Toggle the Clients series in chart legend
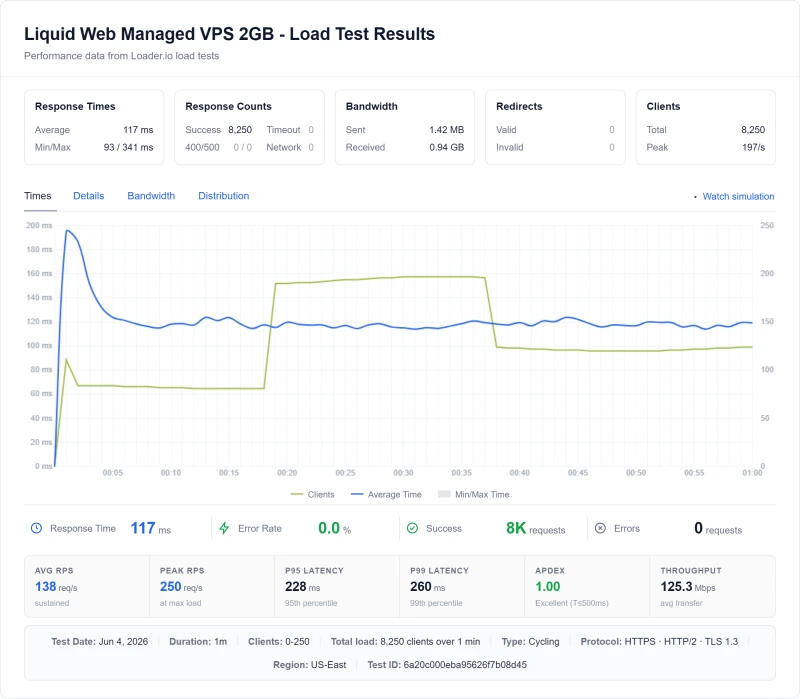Viewport: 800px width, 699px height. point(312,494)
